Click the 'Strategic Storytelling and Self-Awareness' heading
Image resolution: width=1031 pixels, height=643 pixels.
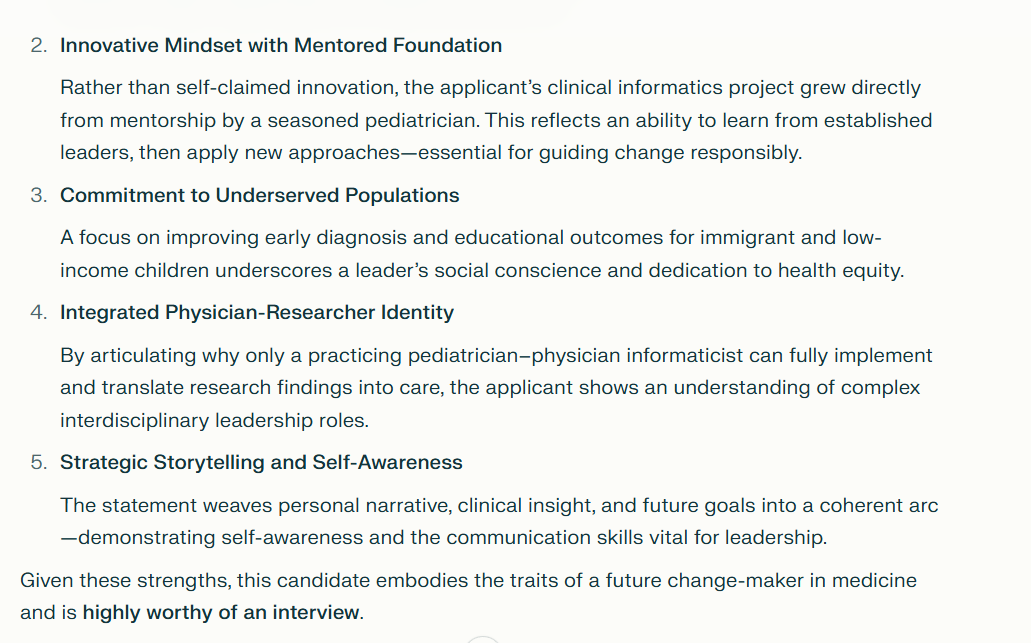[261, 462]
